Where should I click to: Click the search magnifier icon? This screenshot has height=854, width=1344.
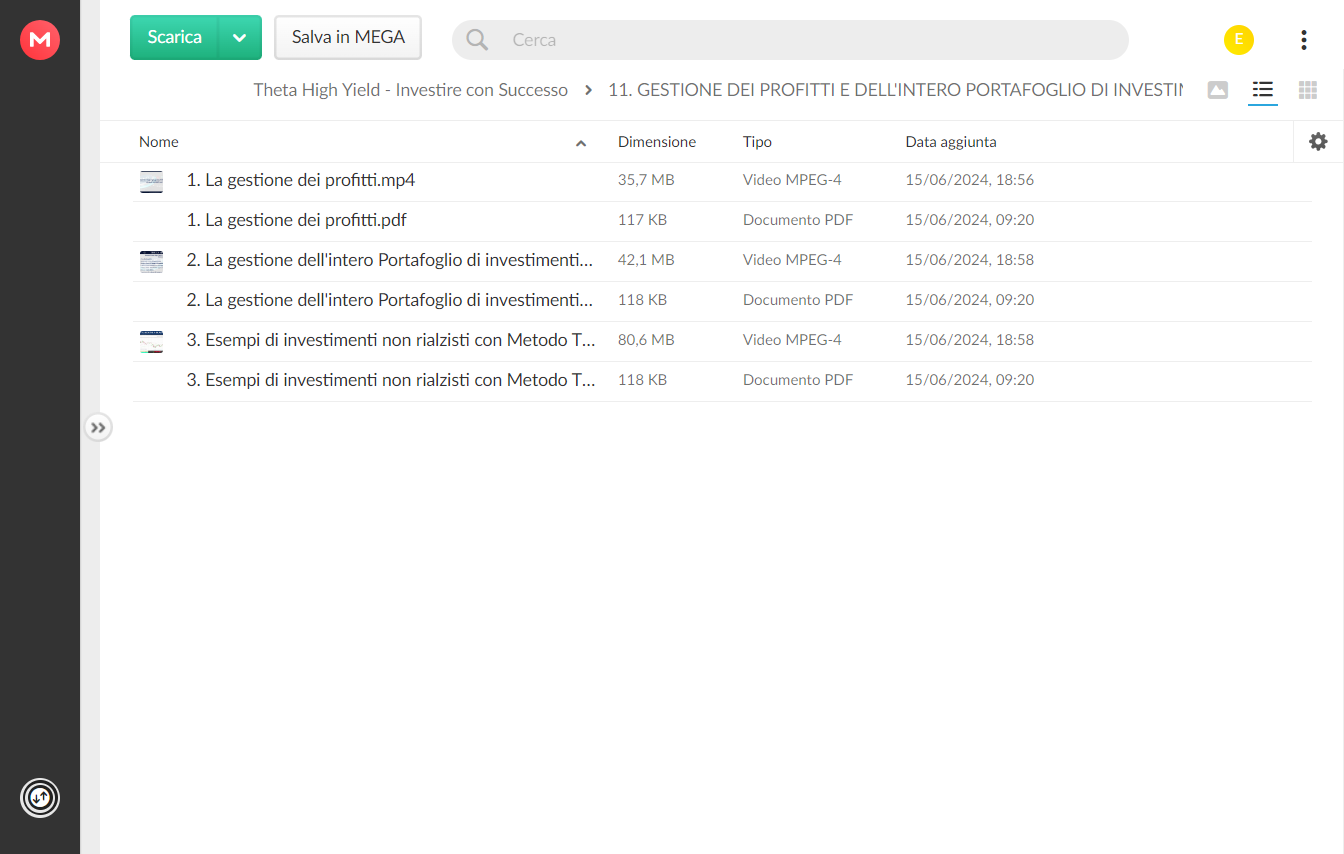pyautogui.click(x=477, y=40)
